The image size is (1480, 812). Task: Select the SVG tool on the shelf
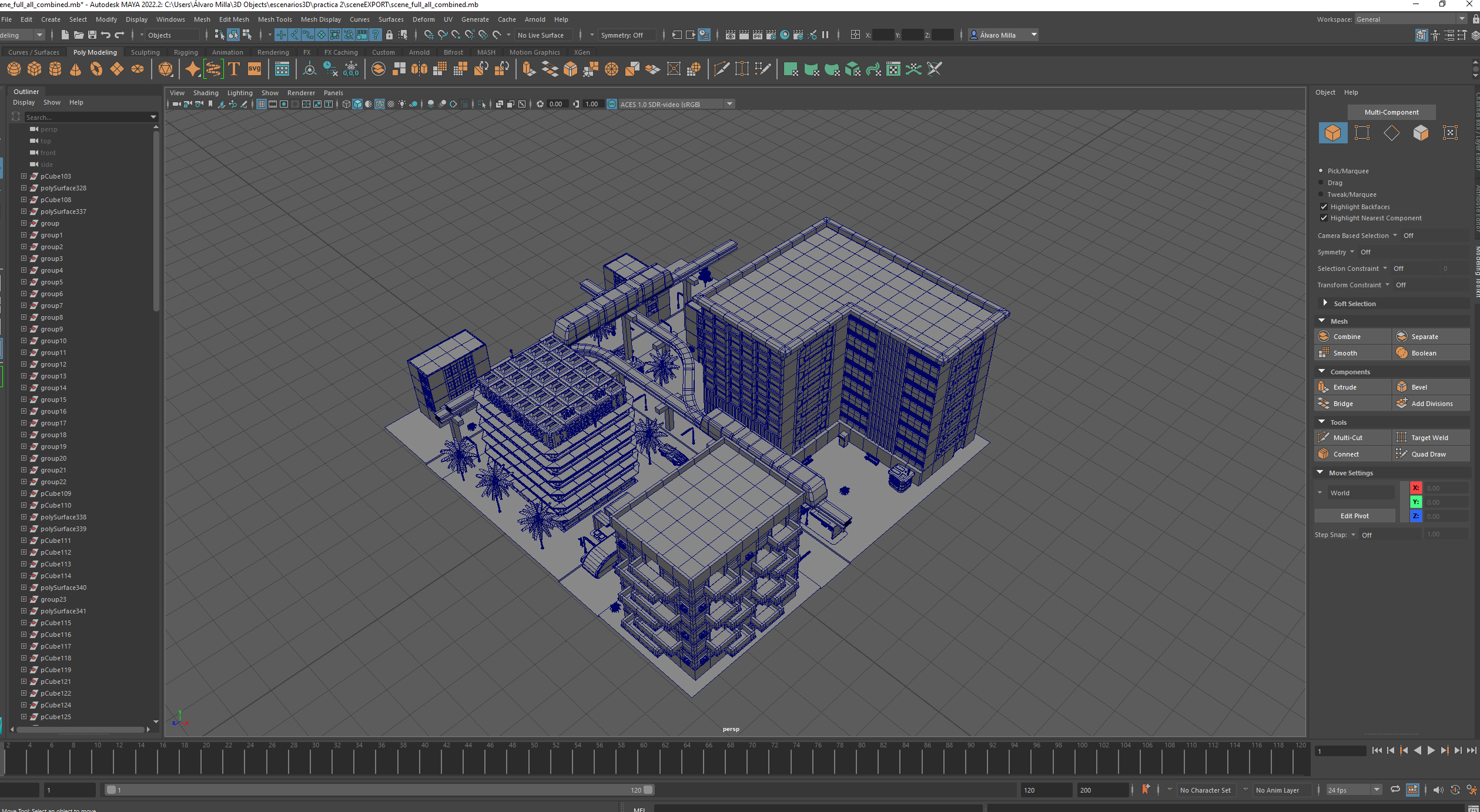point(254,69)
